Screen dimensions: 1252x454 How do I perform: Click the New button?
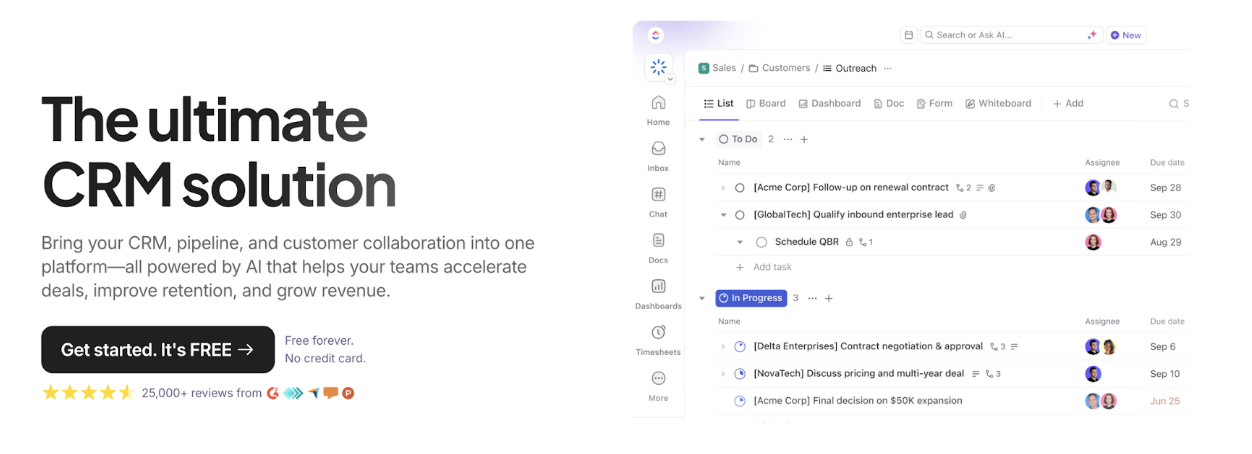1126,35
